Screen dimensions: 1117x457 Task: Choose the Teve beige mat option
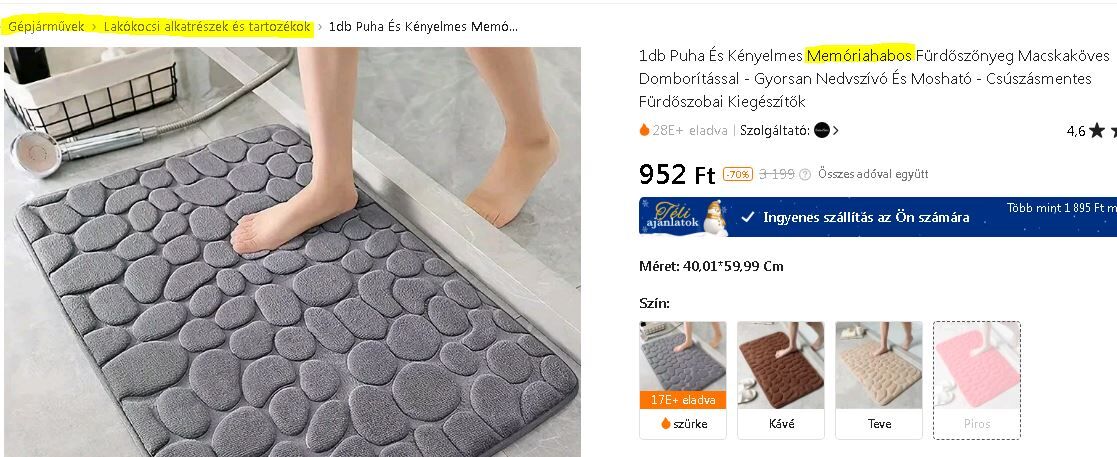[879, 380]
